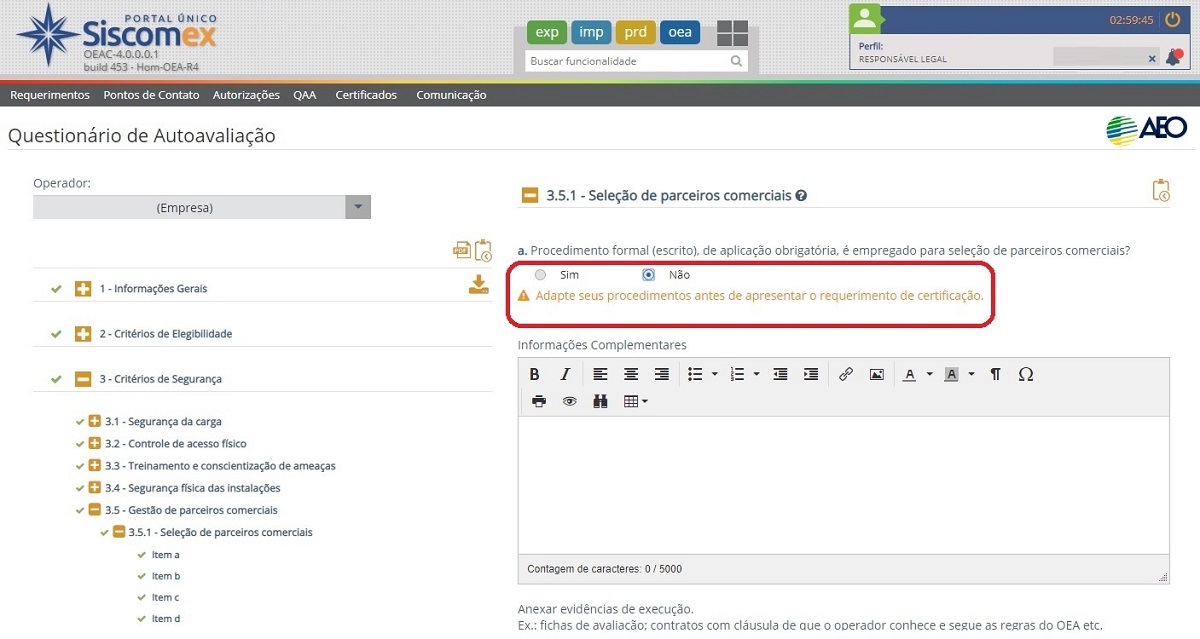
Task: Click the power logout icon
Action: tap(1172, 19)
